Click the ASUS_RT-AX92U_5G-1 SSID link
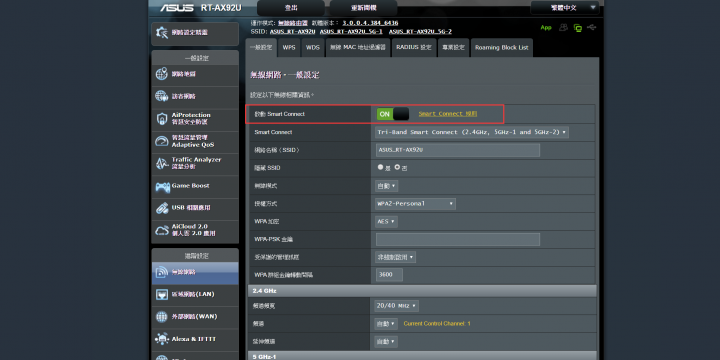 point(351,32)
